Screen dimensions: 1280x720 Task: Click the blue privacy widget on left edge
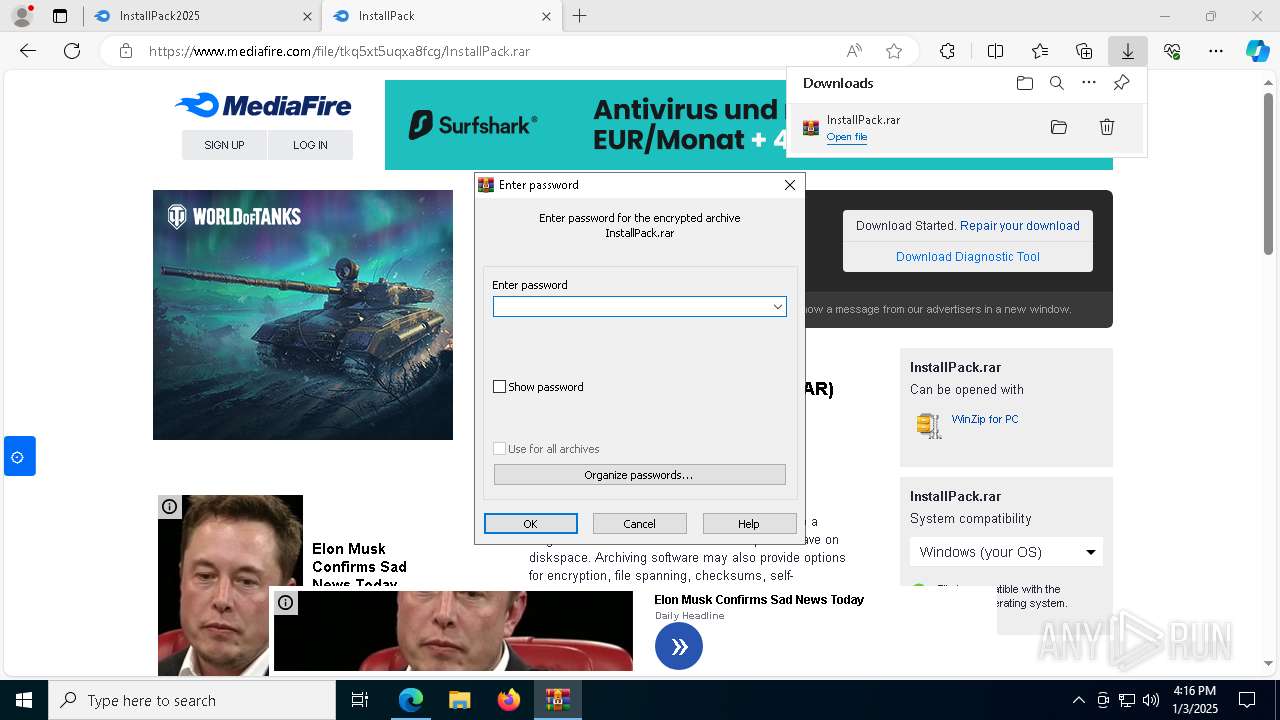[19, 457]
